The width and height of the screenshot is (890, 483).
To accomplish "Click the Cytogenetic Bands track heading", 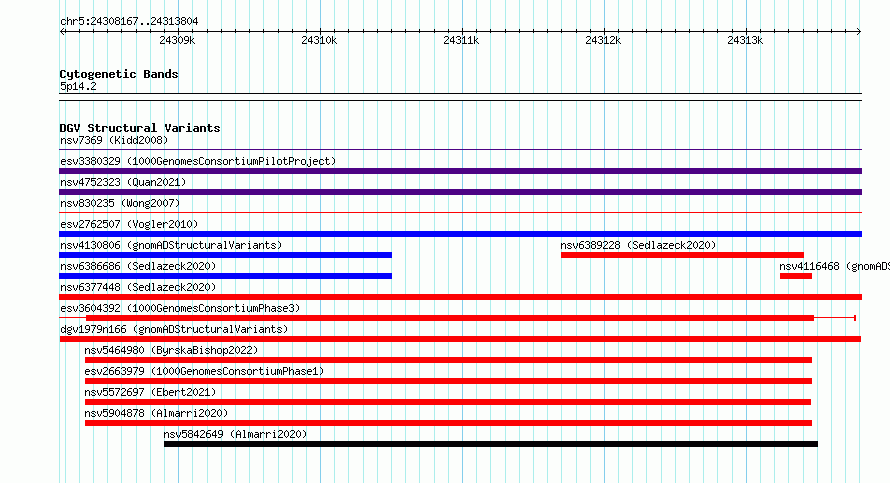I will coord(119,74).
